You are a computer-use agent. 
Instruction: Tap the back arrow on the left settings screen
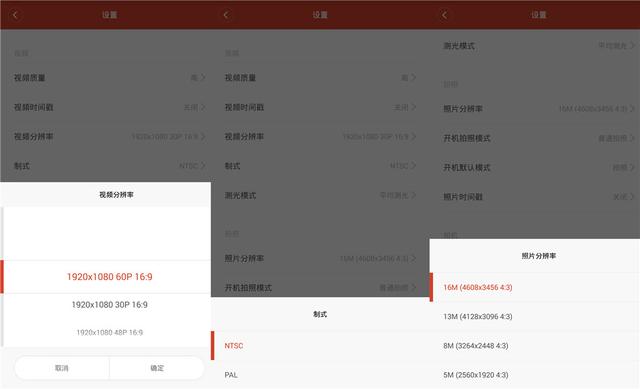pos(16,15)
